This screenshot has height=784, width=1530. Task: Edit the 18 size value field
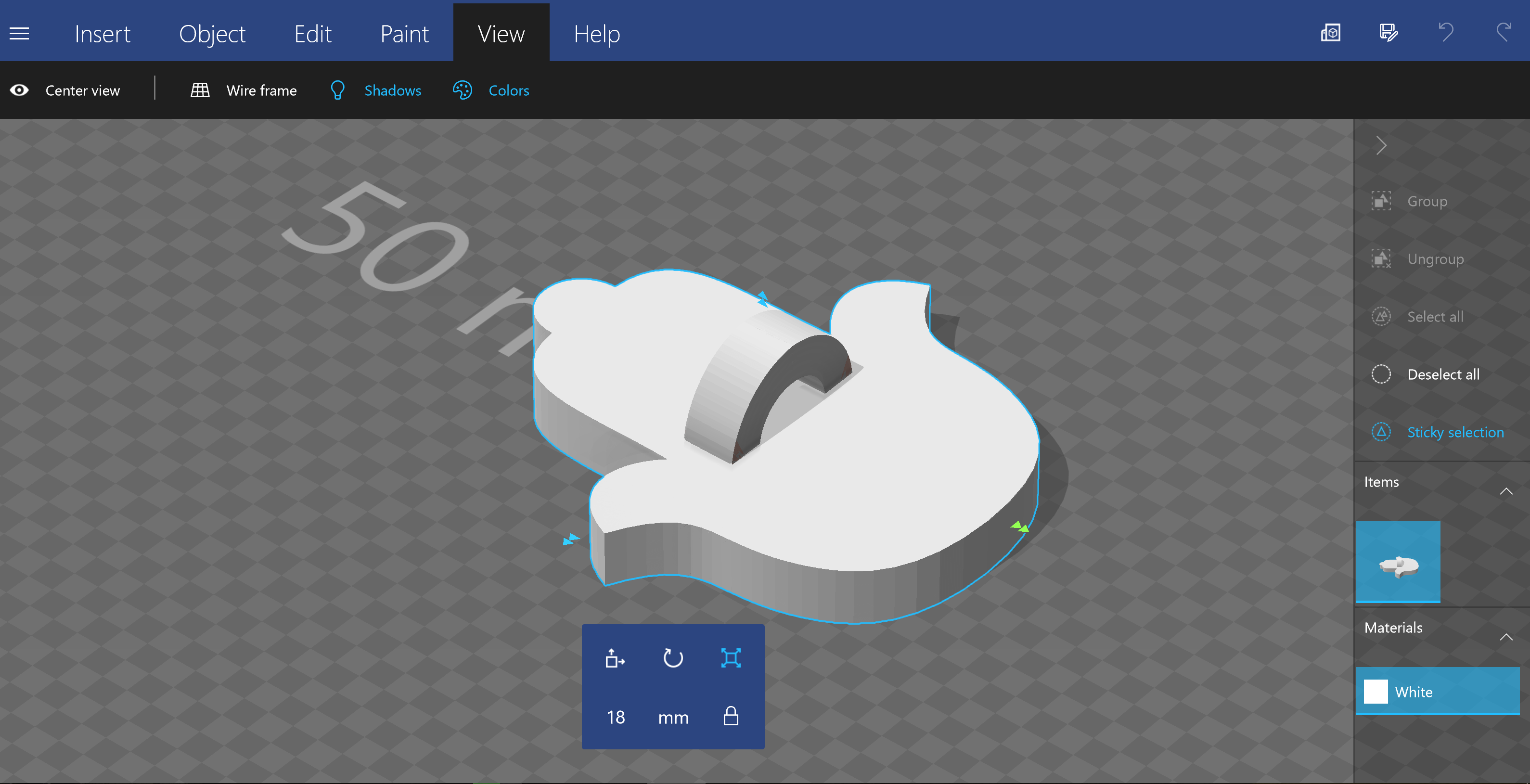616,717
